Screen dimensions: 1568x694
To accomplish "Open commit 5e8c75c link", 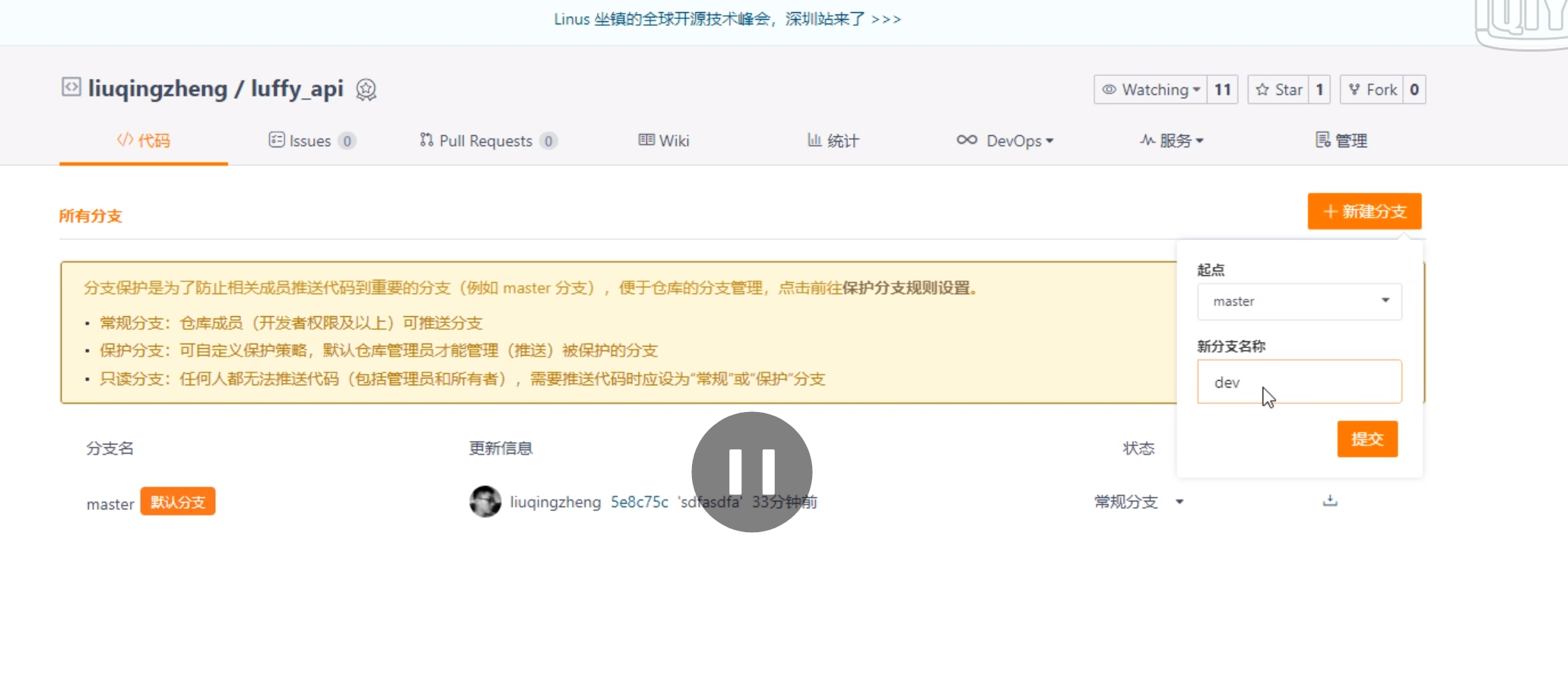I will (640, 502).
